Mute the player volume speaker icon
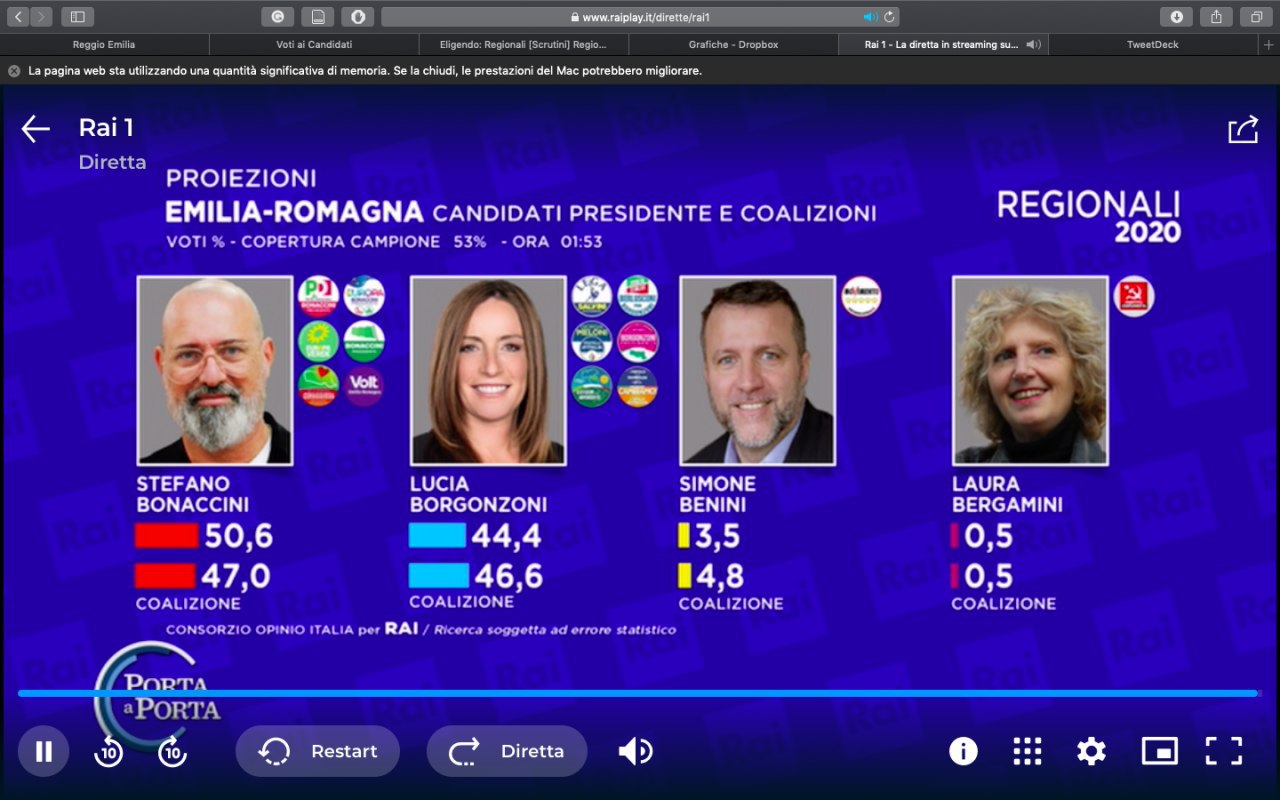1280x800 pixels. coord(635,751)
